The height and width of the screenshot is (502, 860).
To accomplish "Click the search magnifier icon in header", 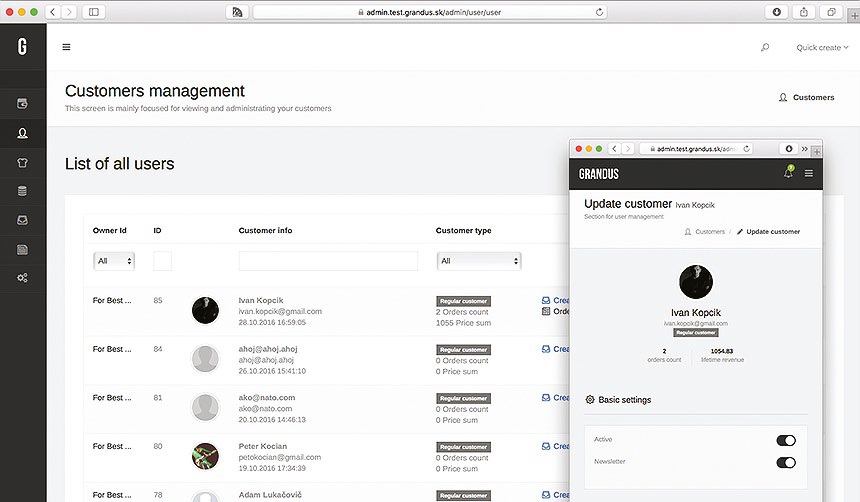I will 765,47.
